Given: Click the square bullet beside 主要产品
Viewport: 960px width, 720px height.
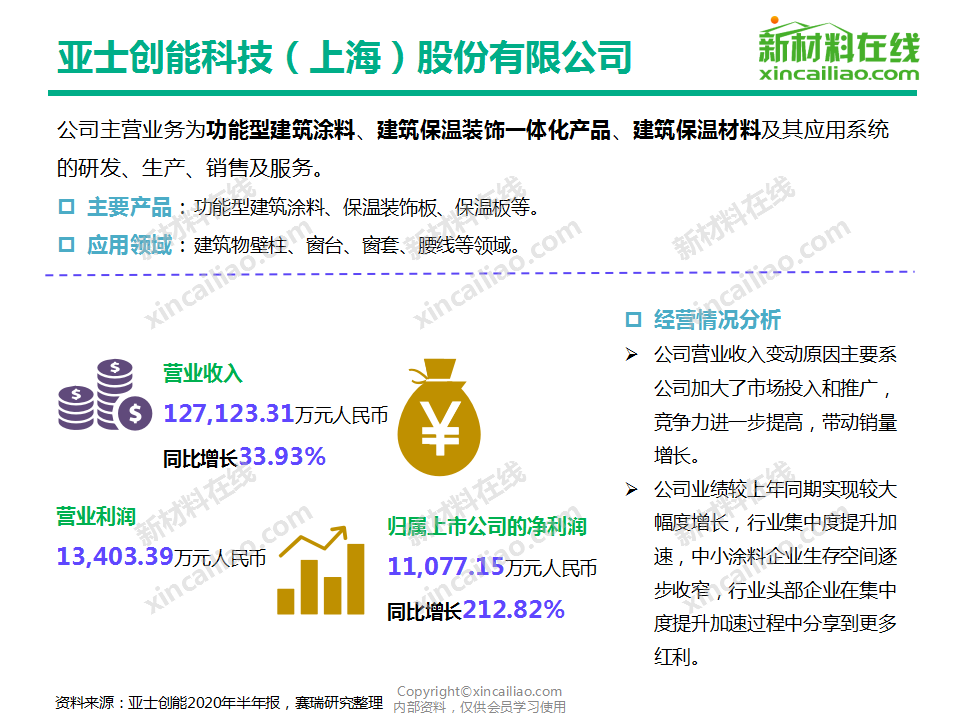Looking at the screenshot, I should point(66,207).
